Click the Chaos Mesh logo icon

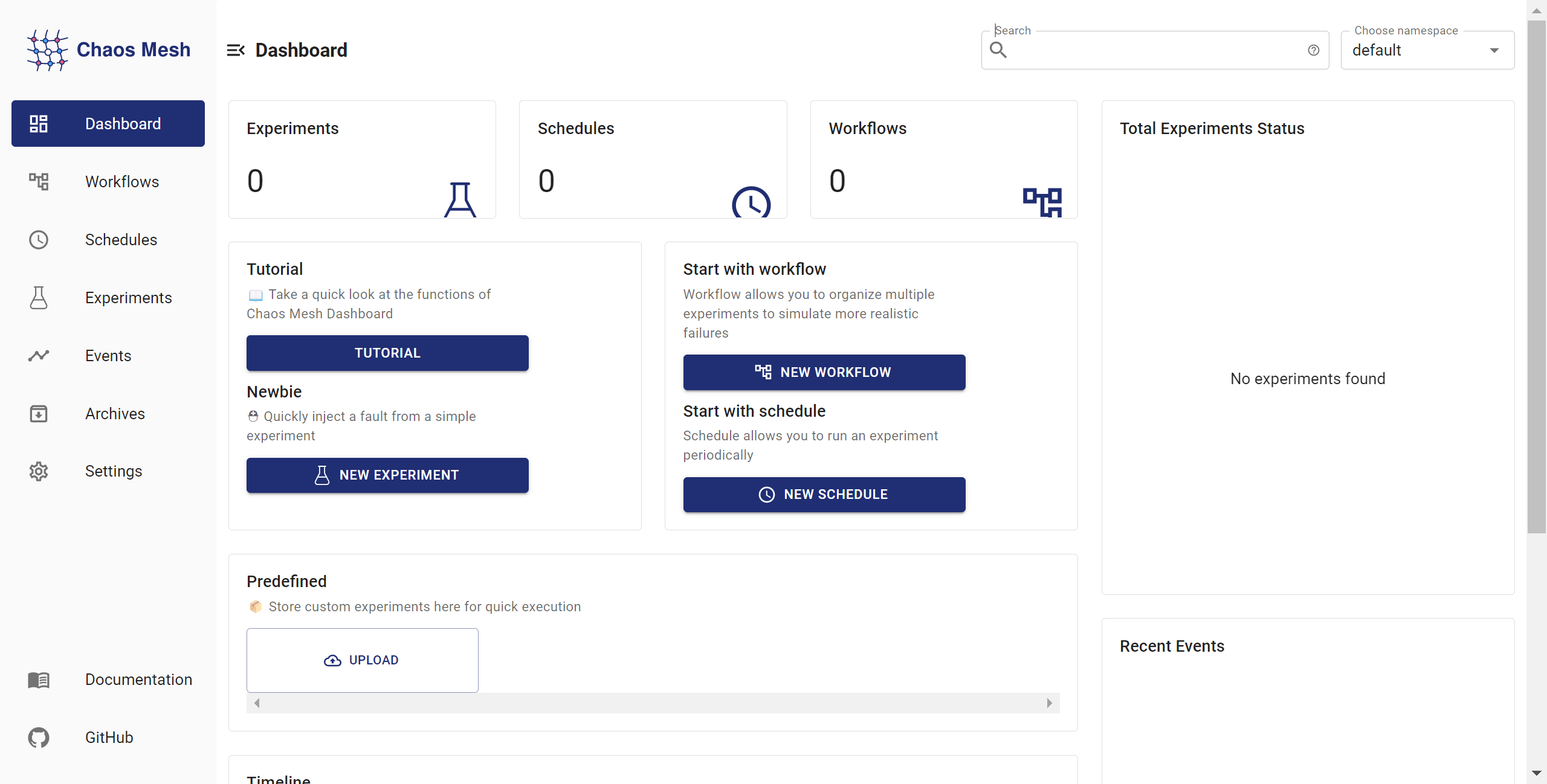(x=47, y=50)
